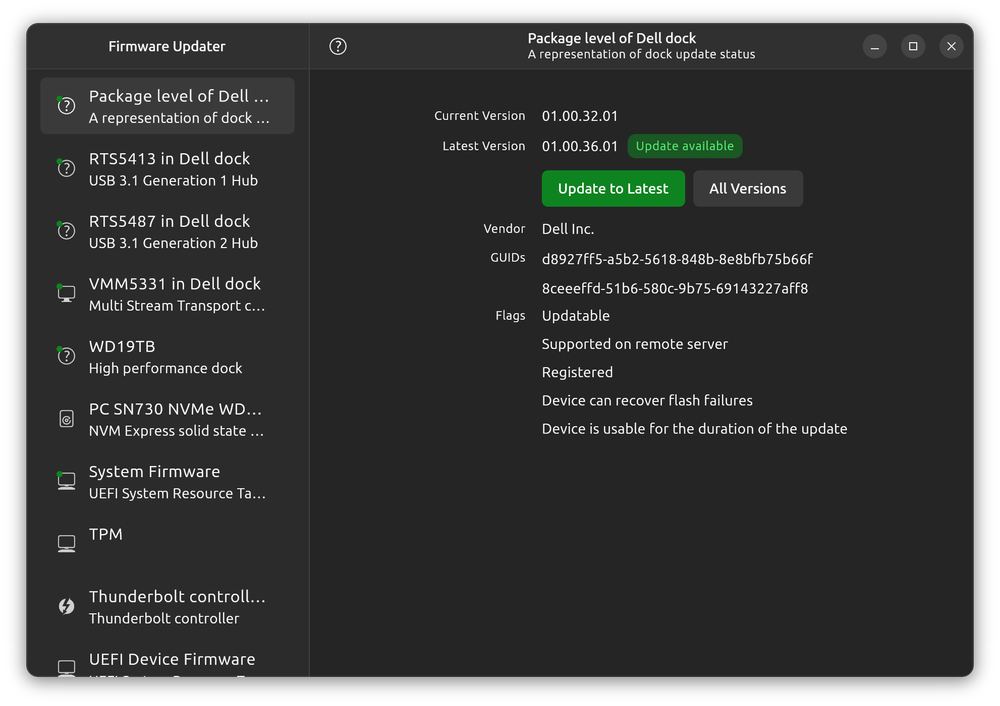This screenshot has height=706, width=1000.
Task: Click the display icon next to VMM5331
Action: [x=65, y=293]
